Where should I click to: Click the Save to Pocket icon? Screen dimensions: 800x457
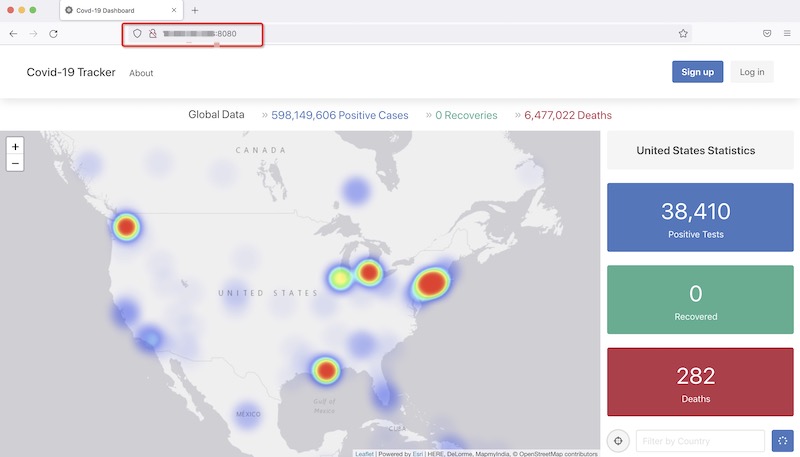pyautogui.click(x=766, y=33)
